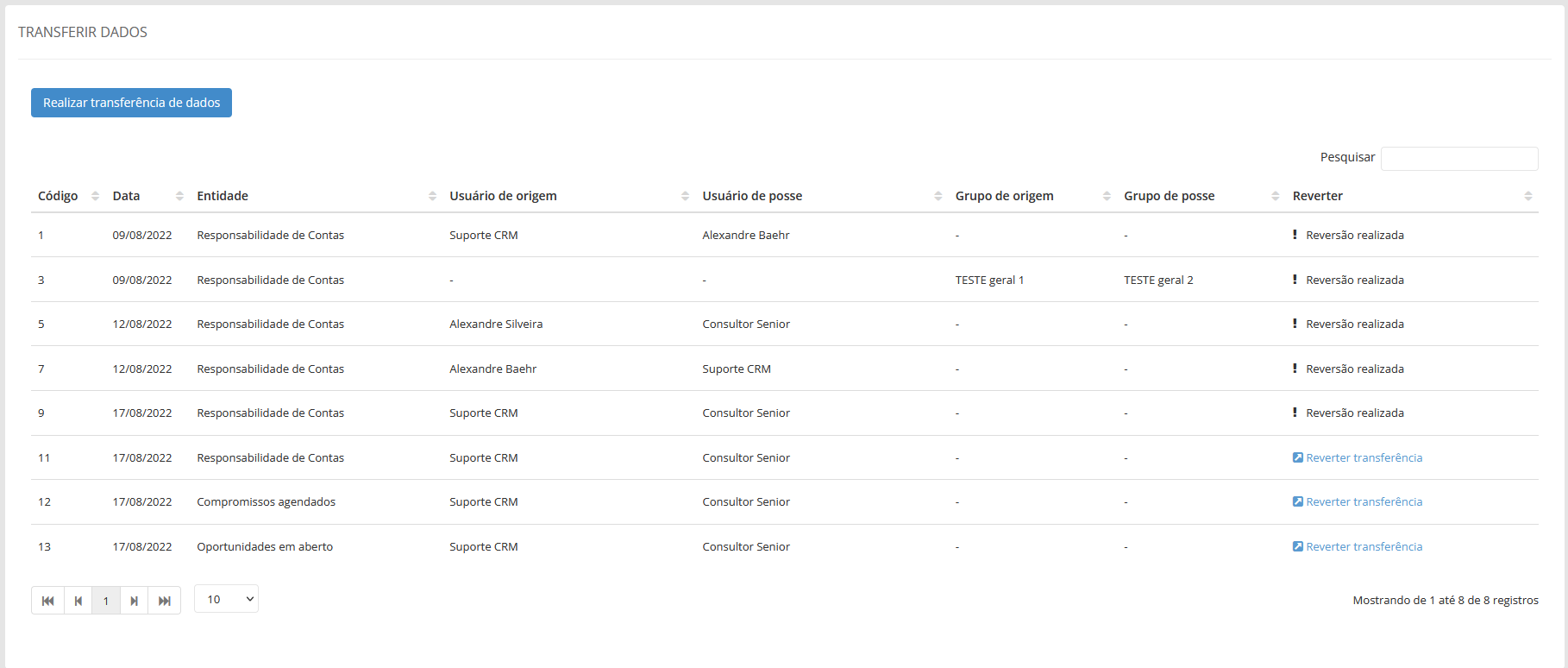Focus the Pesquisar search field
This screenshot has width=1568, height=668.
tap(1458, 159)
